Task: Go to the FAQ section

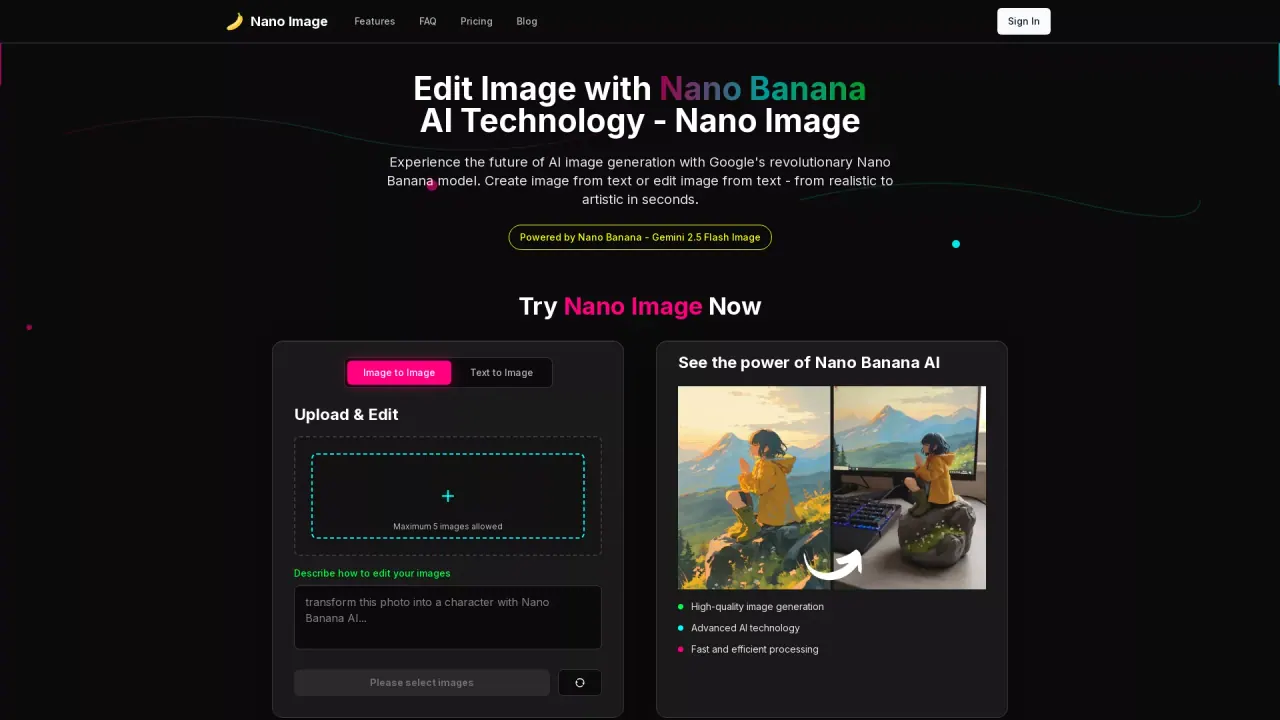Action: point(428,21)
